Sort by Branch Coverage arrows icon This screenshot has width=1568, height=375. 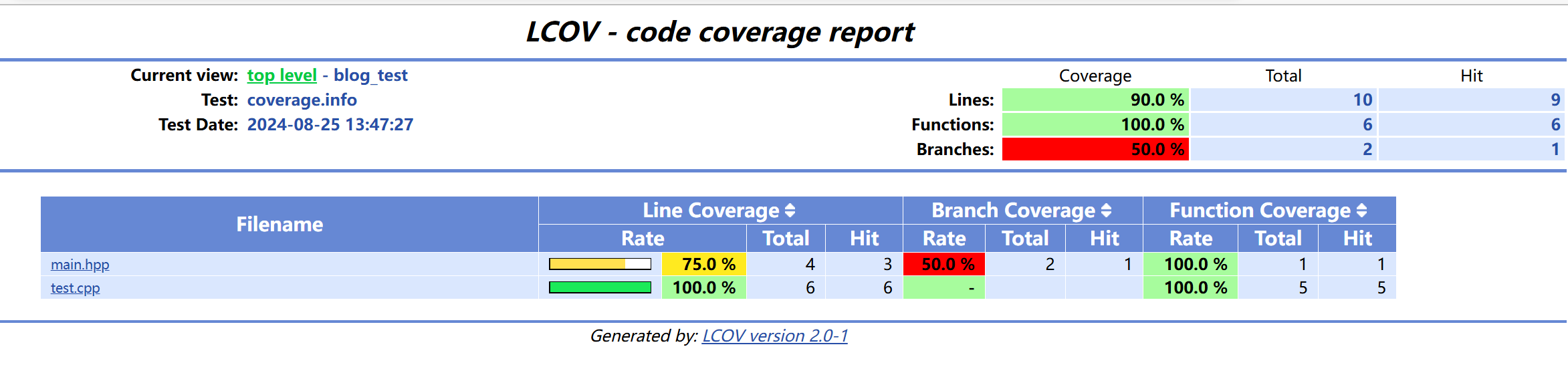(1106, 211)
